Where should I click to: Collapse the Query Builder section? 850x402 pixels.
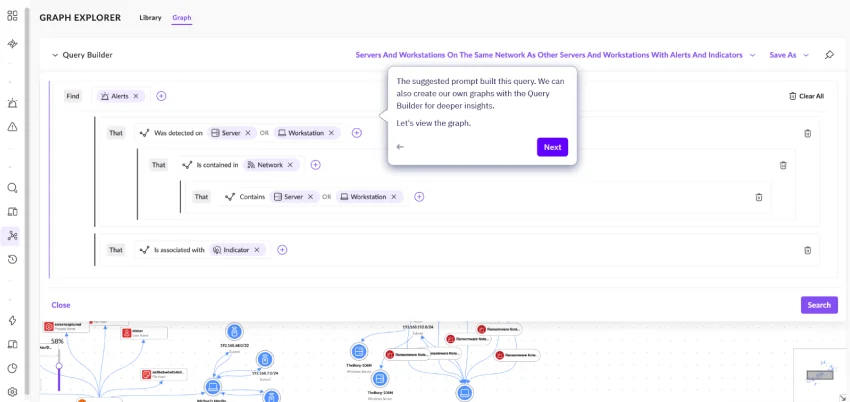[x=55, y=55]
